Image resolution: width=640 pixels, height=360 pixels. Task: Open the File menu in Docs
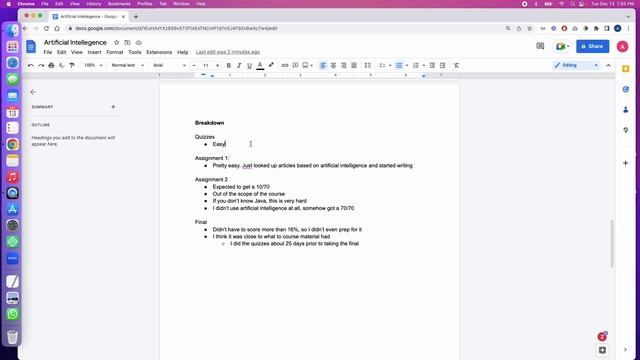pyautogui.click(x=48, y=52)
